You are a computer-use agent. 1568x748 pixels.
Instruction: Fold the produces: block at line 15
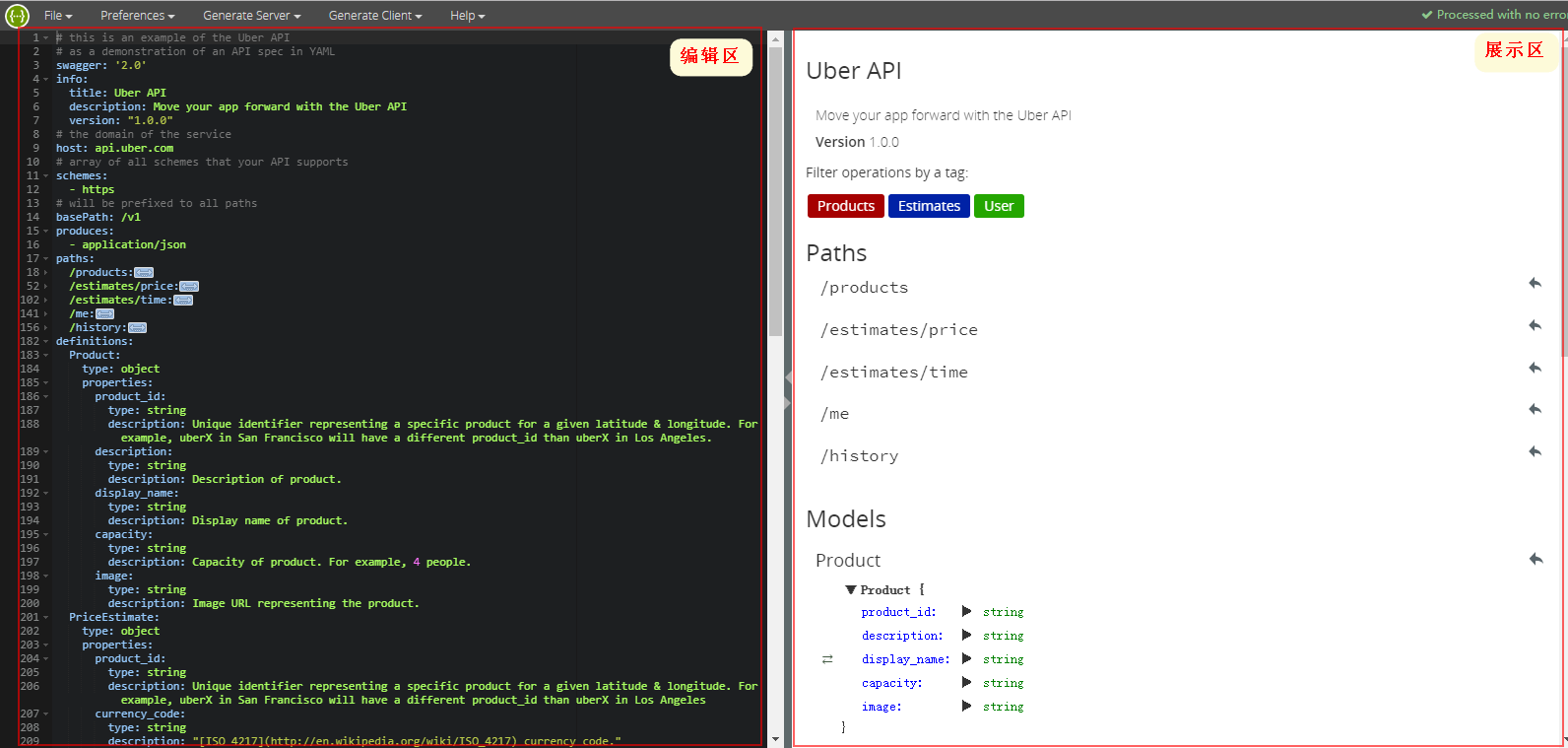pos(45,232)
